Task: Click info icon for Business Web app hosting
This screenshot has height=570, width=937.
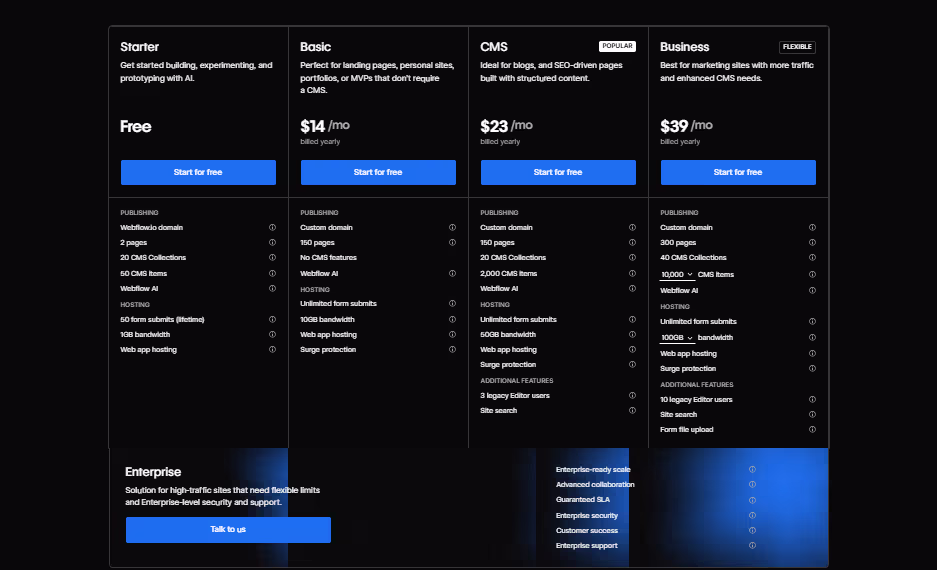Action: 812,353
